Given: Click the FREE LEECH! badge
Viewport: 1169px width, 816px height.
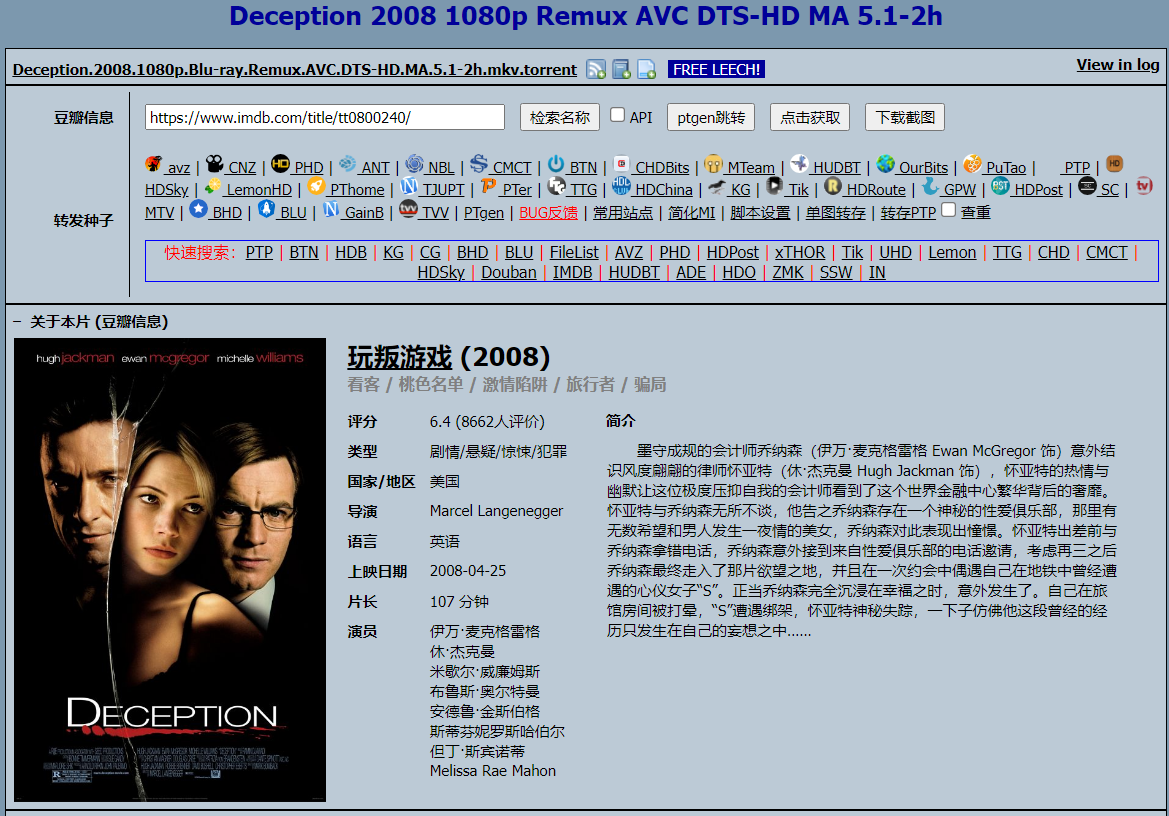Looking at the screenshot, I should click(x=716, y=69).
